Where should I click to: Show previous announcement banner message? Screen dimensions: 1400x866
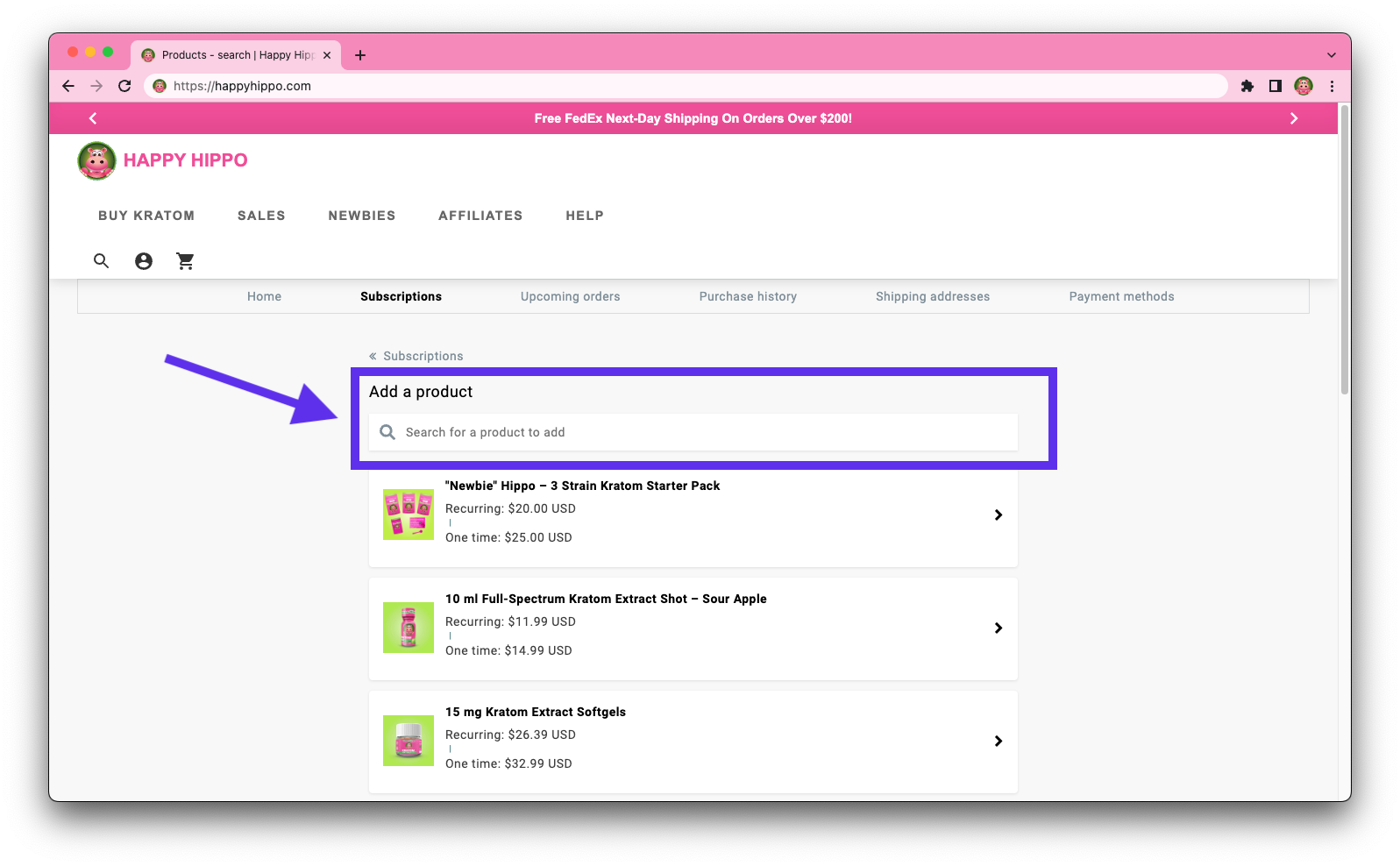click(x=93, y=118)
